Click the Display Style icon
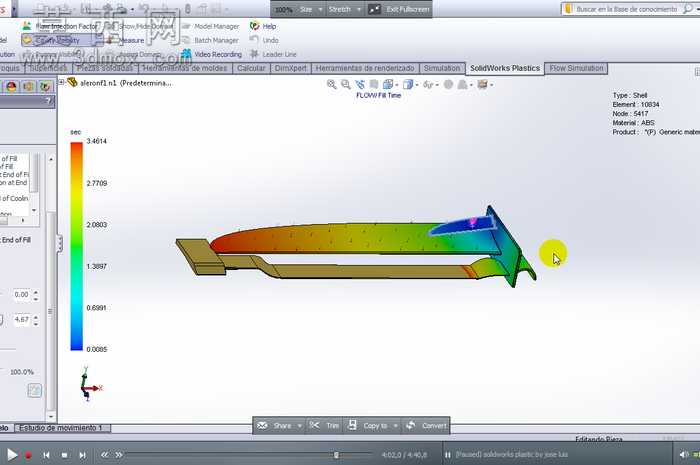Image resolution: width=700 pixels, height=465 pixels. point(408,84)
